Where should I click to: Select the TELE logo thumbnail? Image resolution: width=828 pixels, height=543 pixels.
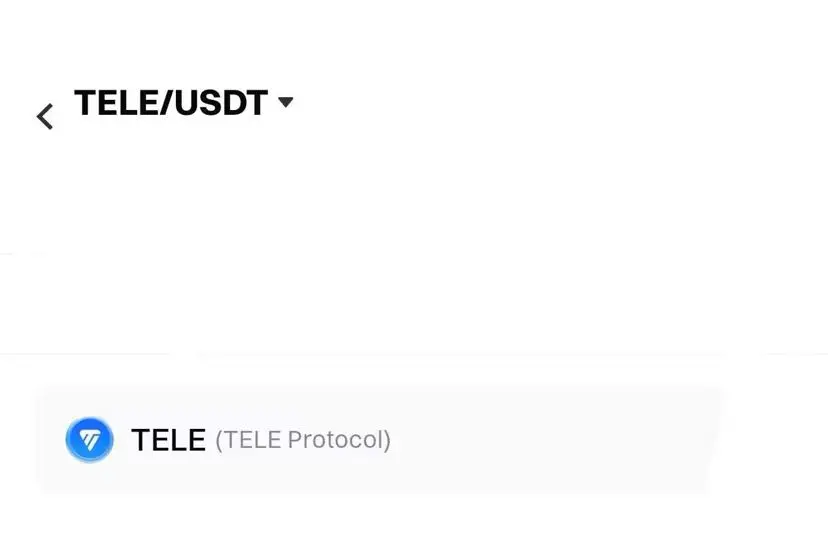(x=89, y=439)
